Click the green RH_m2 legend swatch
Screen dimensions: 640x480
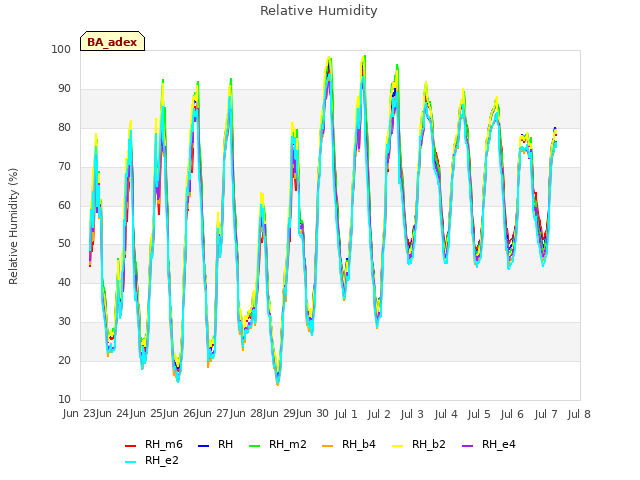point(254,445)
